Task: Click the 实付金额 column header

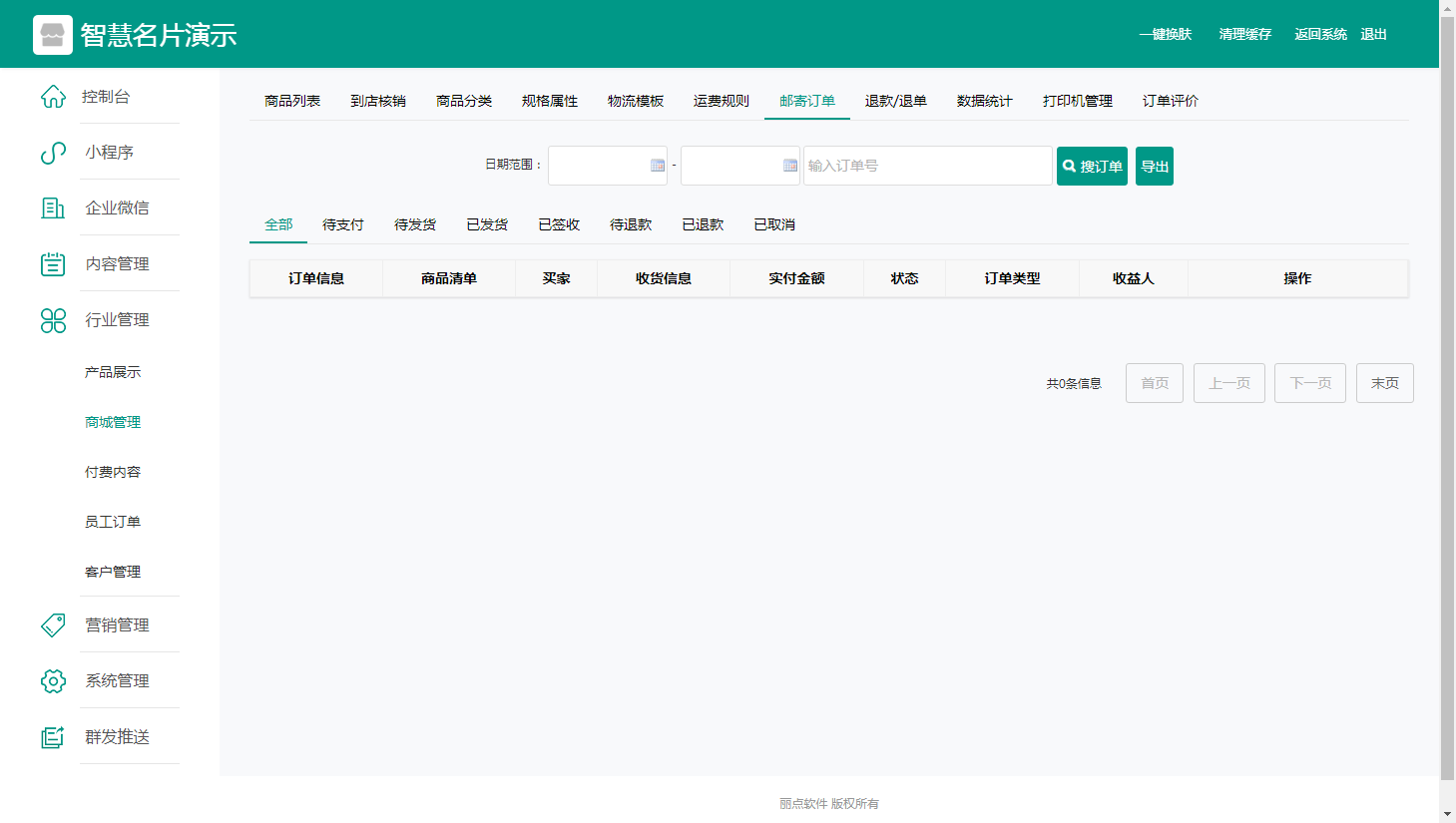Action: click(796, 278)
